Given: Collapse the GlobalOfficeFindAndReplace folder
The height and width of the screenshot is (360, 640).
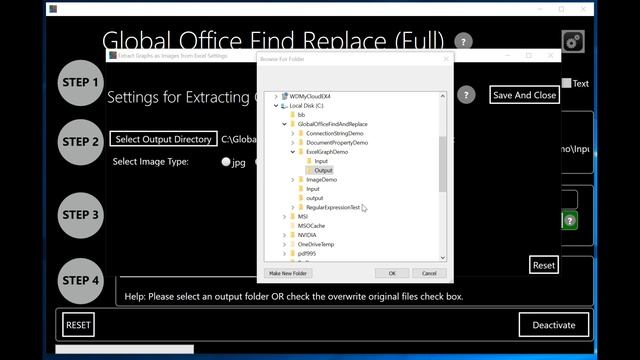Looking at the screenshot, I should click(284, 124).
